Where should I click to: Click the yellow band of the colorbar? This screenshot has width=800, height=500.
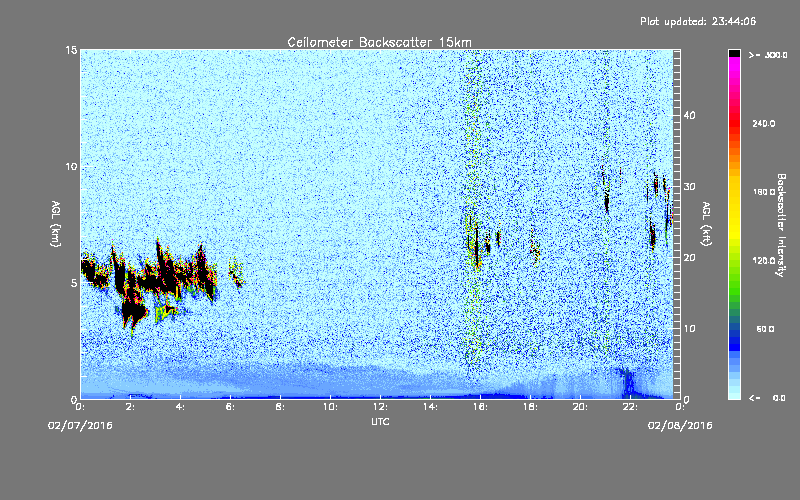(734, 209)
